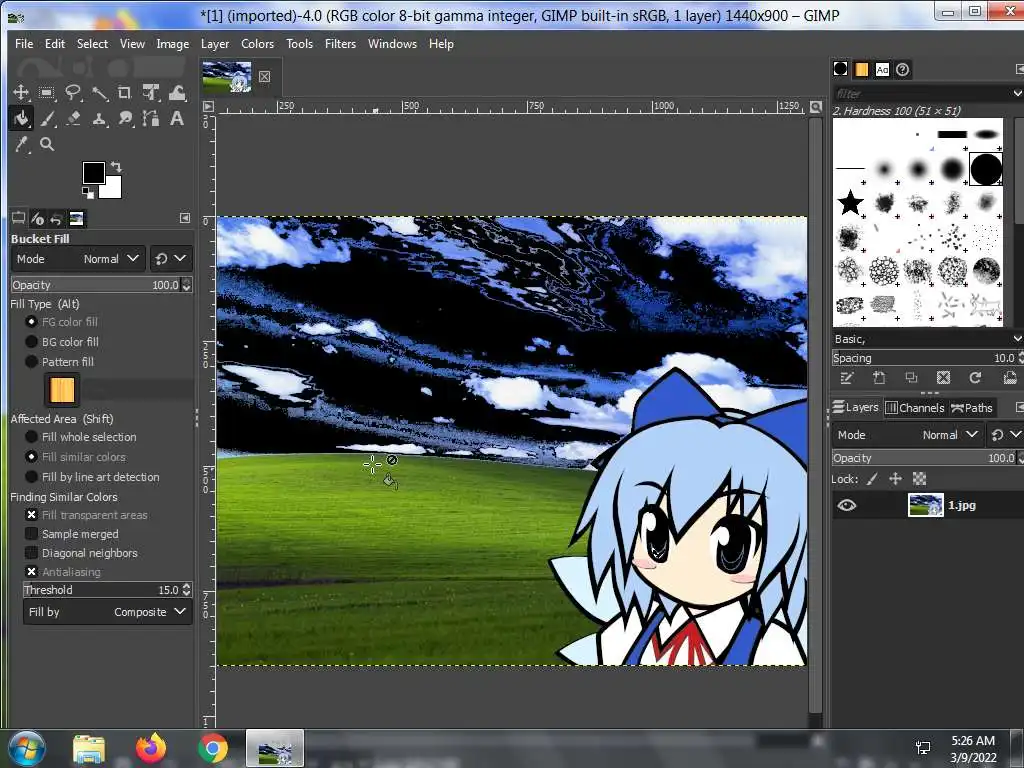Select the Paths tool
The height and width of the screenshot is (768, 1024).
151,119
